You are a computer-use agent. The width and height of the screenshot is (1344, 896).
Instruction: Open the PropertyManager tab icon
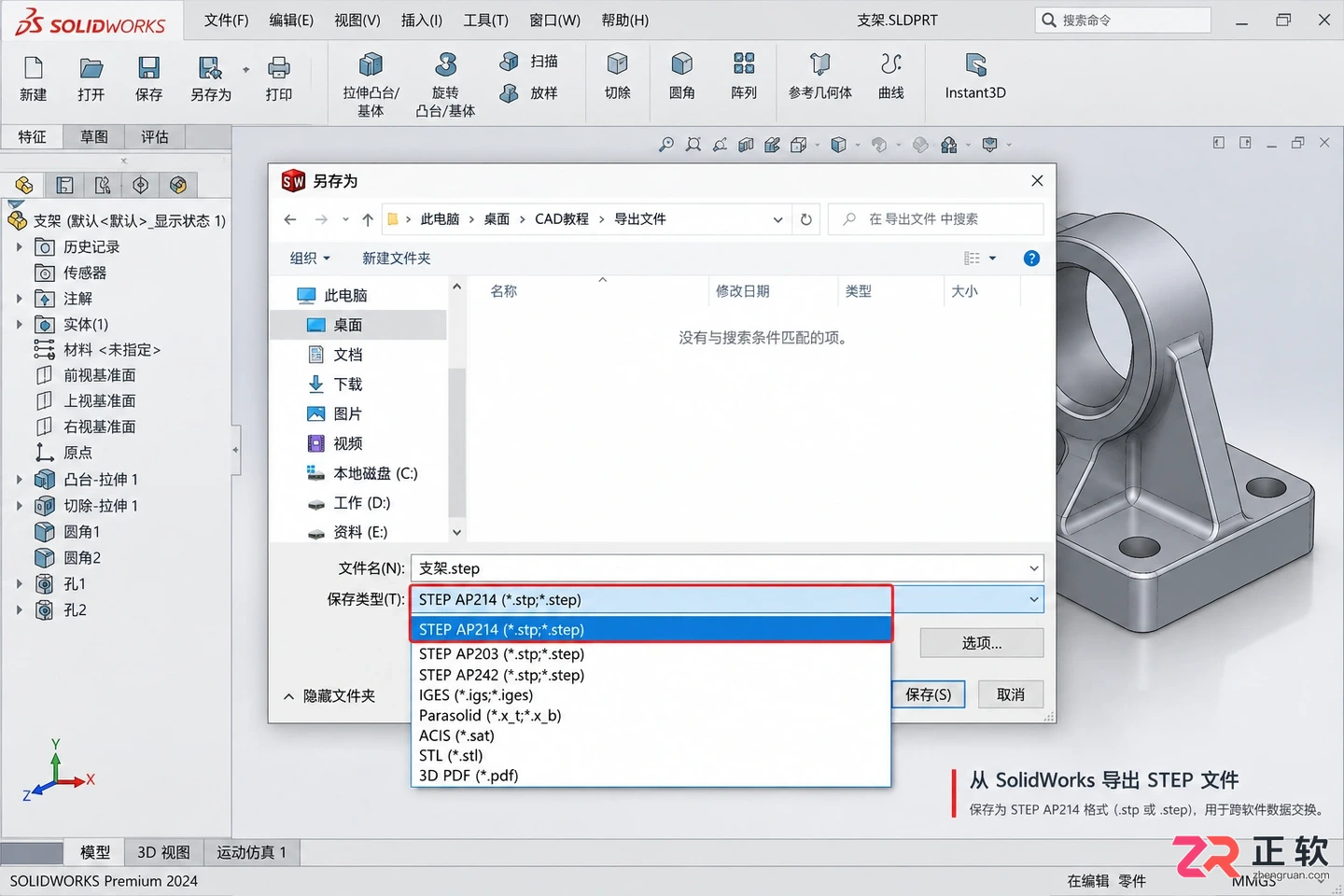[x=64, y=185]
